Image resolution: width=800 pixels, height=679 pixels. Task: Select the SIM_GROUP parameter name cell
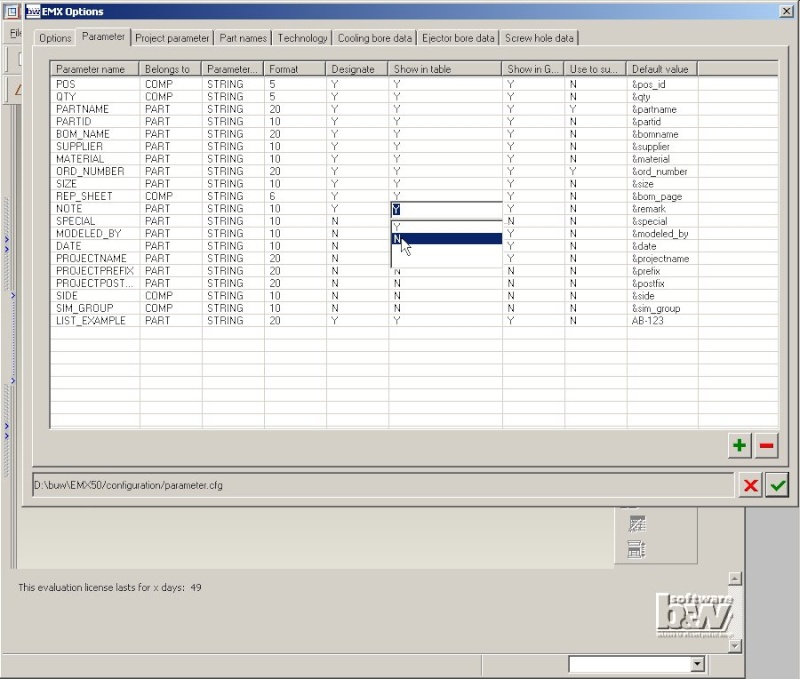(95, 308)
